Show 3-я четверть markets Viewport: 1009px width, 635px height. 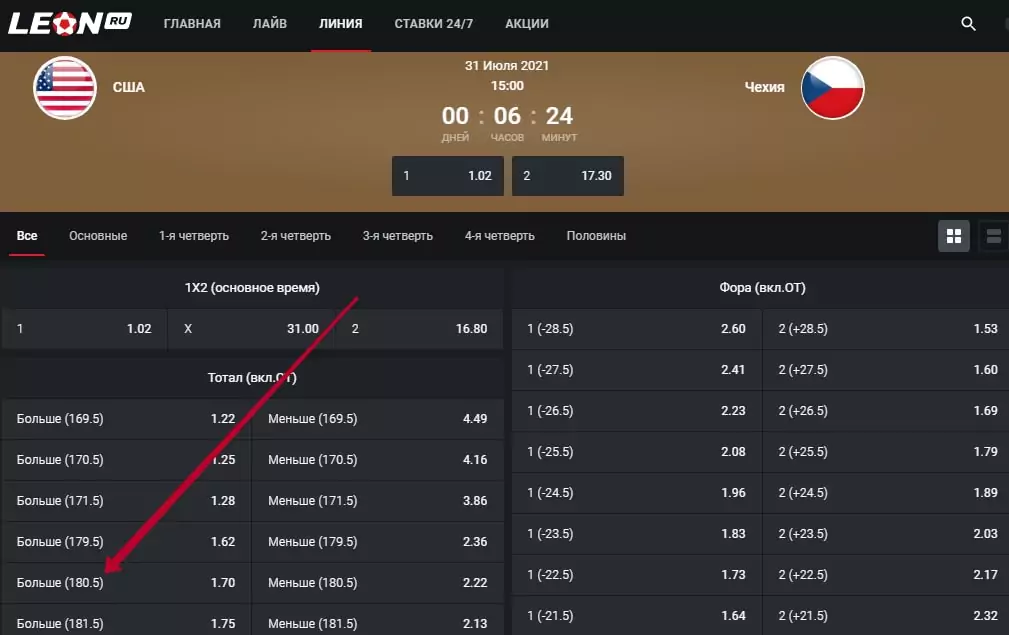click(398, 236)
